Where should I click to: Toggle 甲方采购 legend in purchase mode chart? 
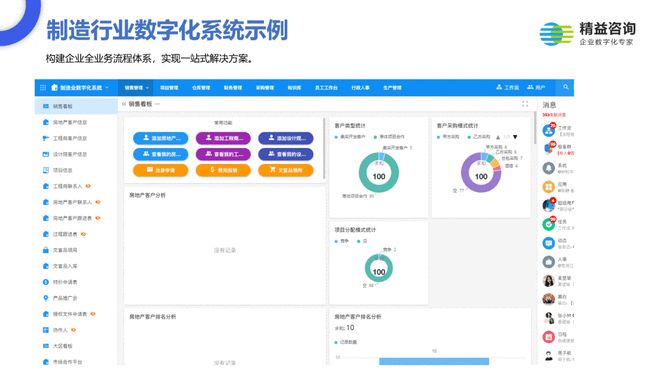(x=448, y=137)
